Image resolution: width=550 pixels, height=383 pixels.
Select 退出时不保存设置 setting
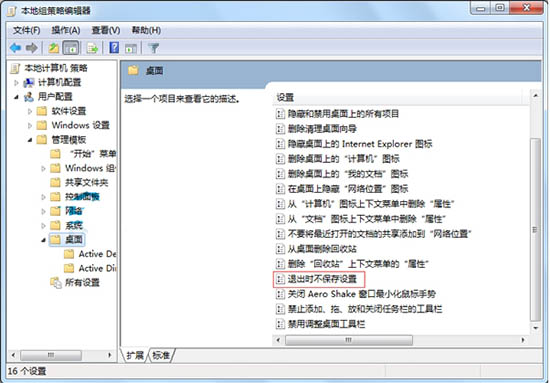click(x=322, y=279)
